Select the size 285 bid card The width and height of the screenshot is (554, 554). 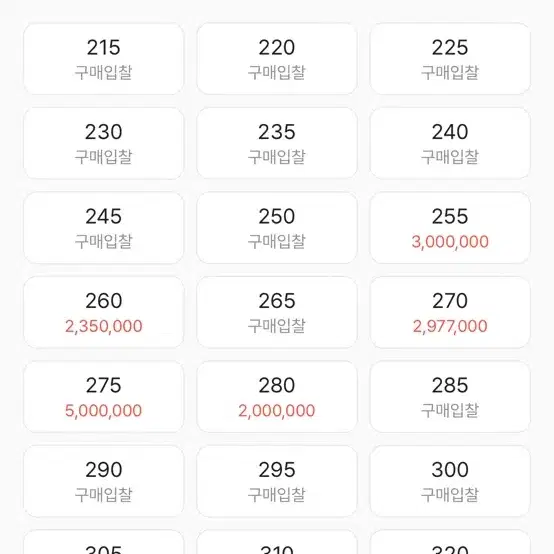(450, 397)
